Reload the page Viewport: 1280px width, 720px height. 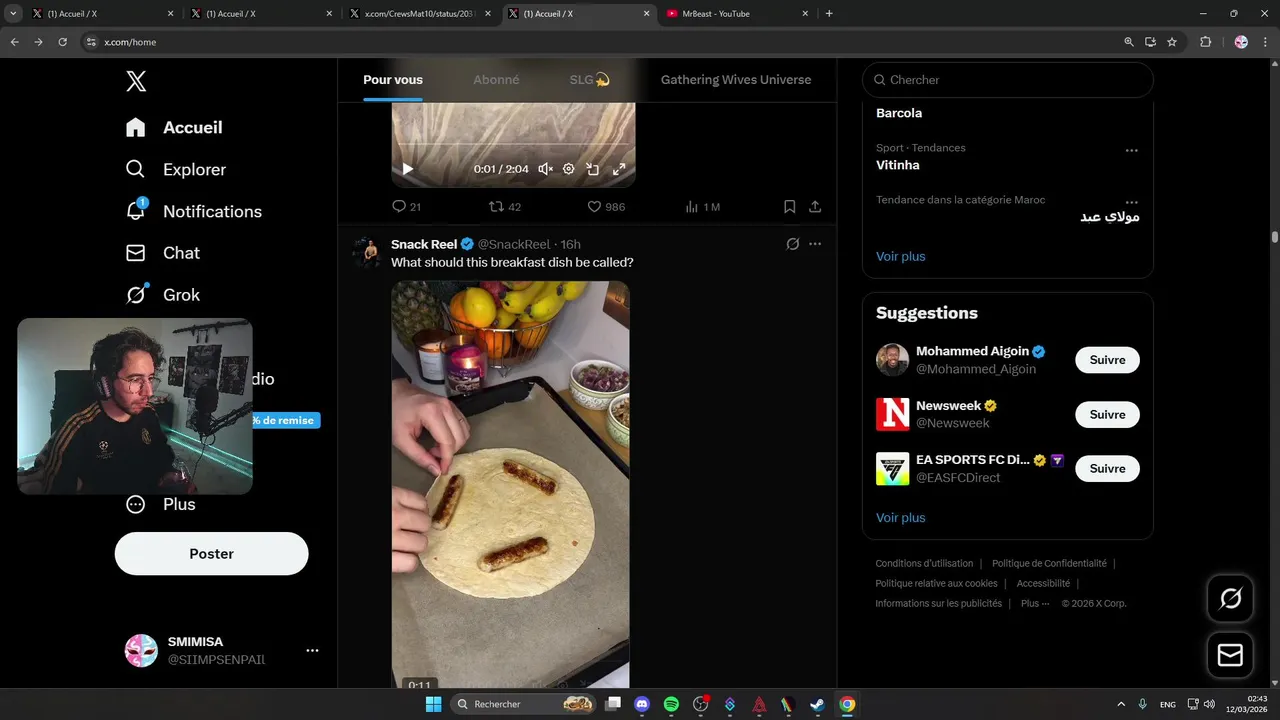[62, 42]
